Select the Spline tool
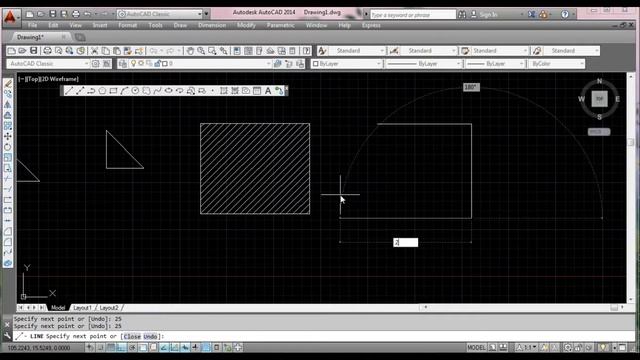Viewport: 640px width, 360px height. (x=157, y=91)
